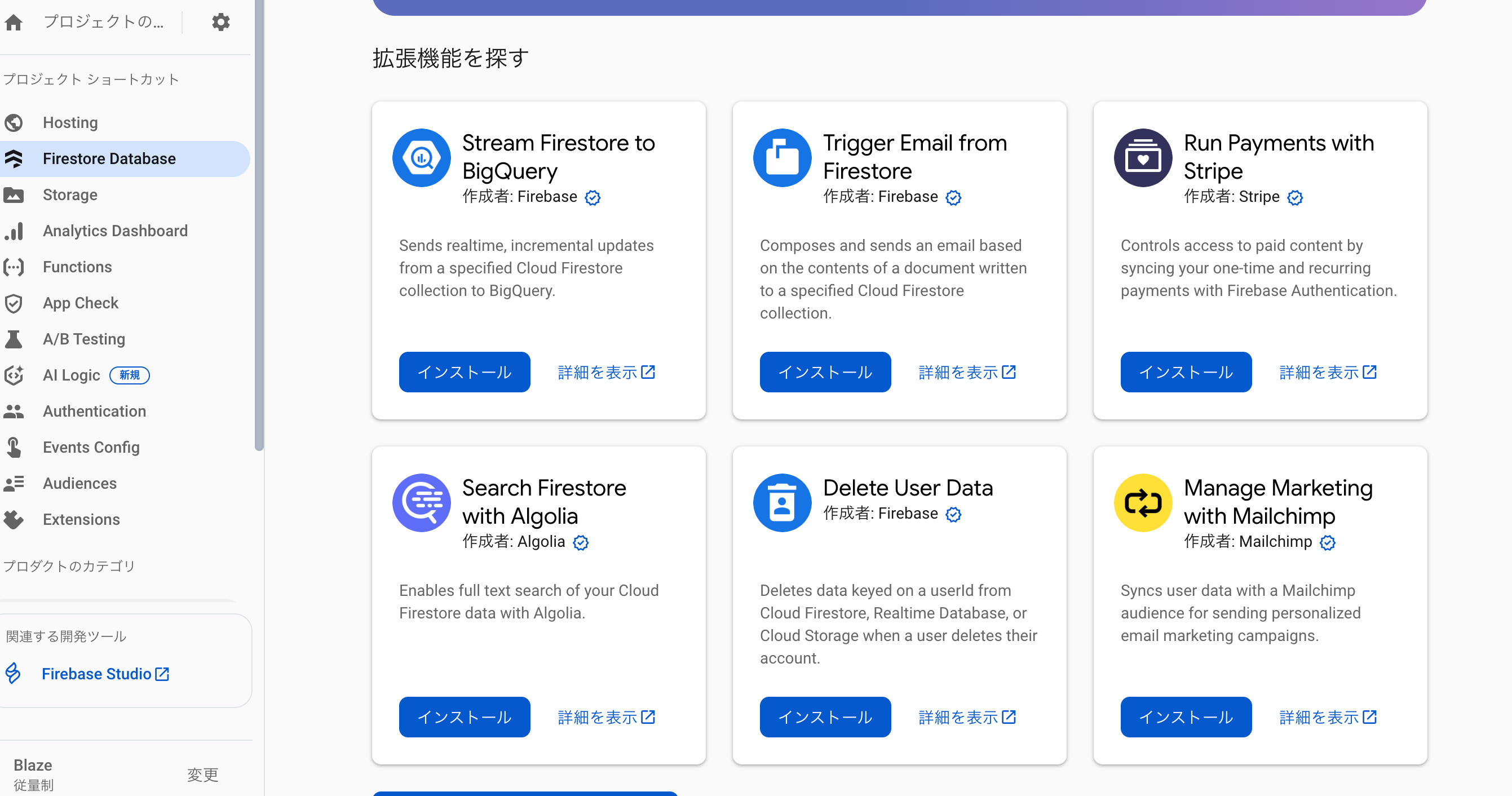Click the home icon in sidebar
Image resolution: width=1512 pixels, height=796 pixels.
pos(14,23)
